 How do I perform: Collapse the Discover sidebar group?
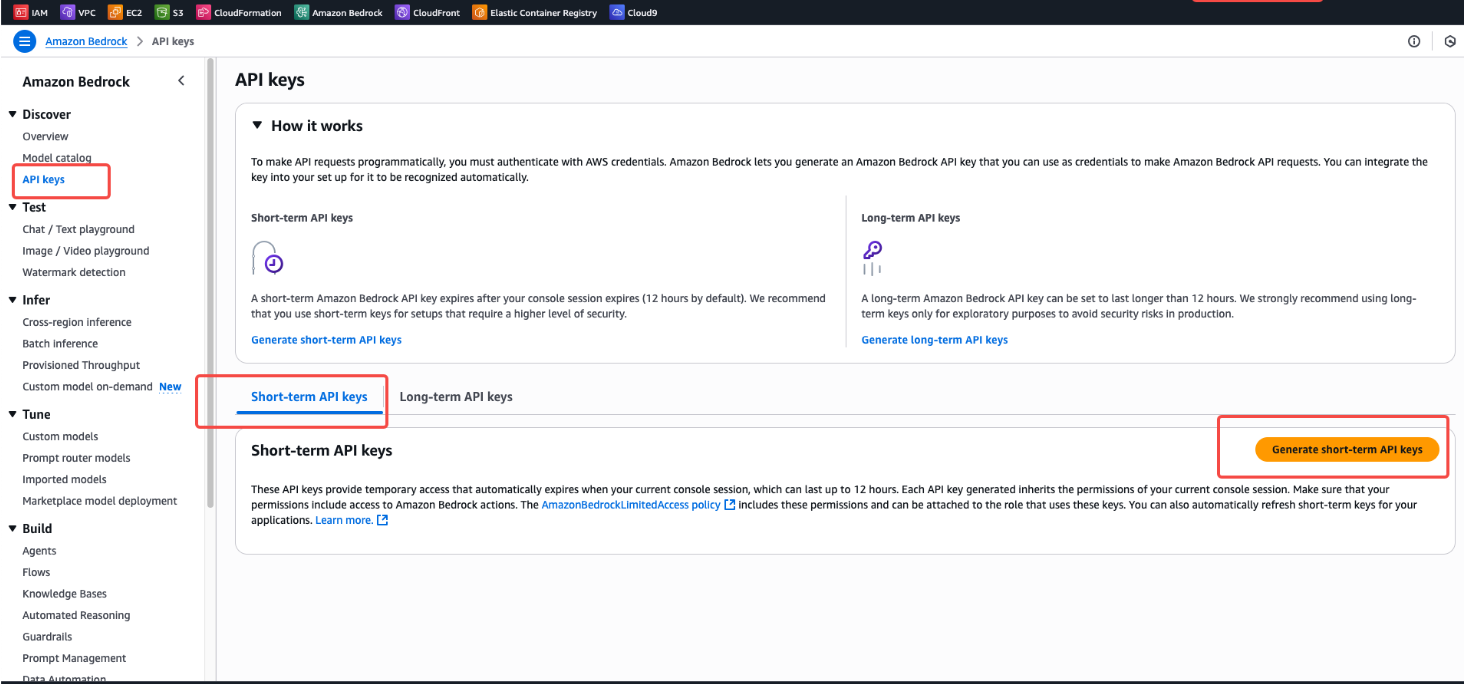[x=13, y=114]
